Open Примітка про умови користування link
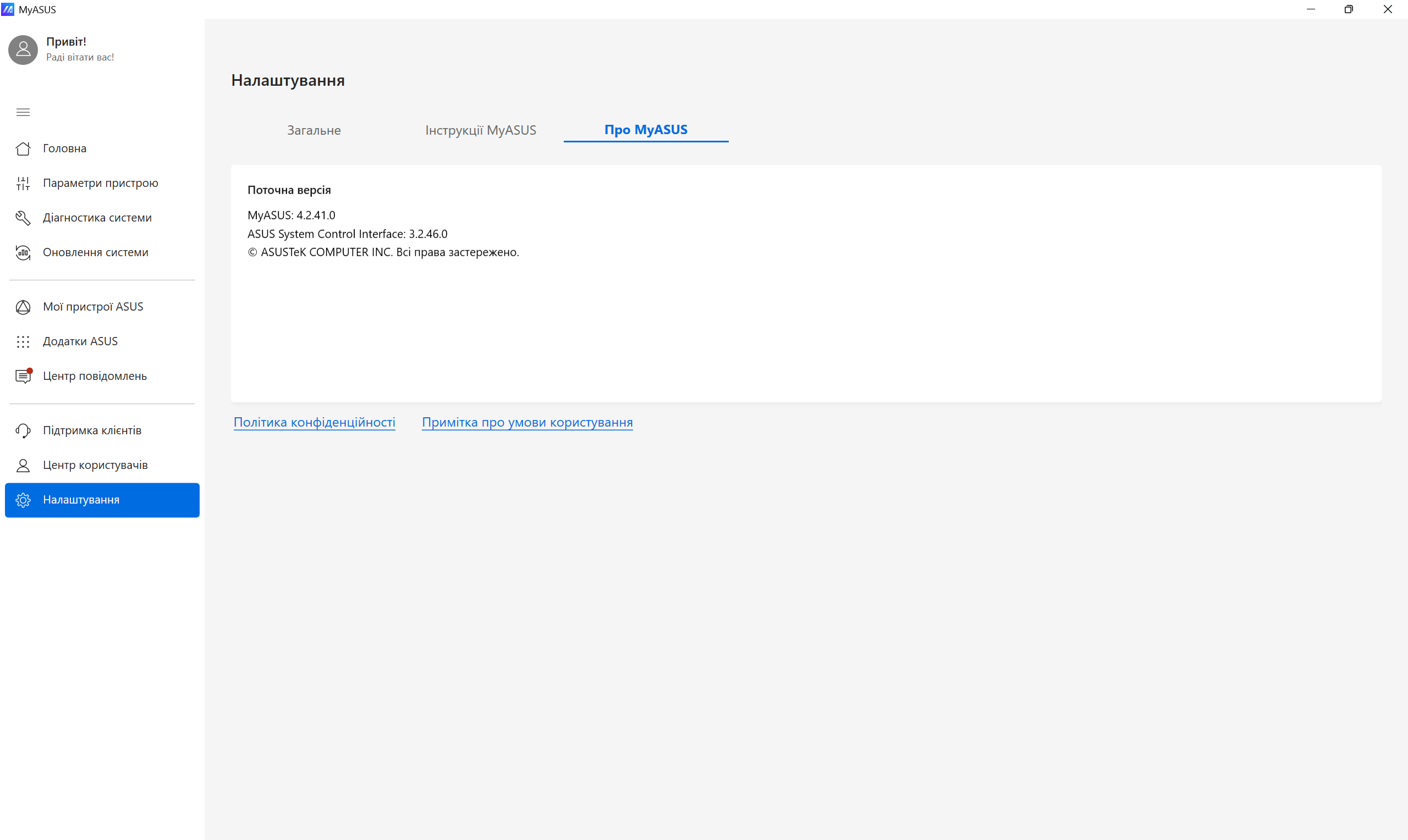The width and height of the screenshot is (1408, 840). point(526,422)
